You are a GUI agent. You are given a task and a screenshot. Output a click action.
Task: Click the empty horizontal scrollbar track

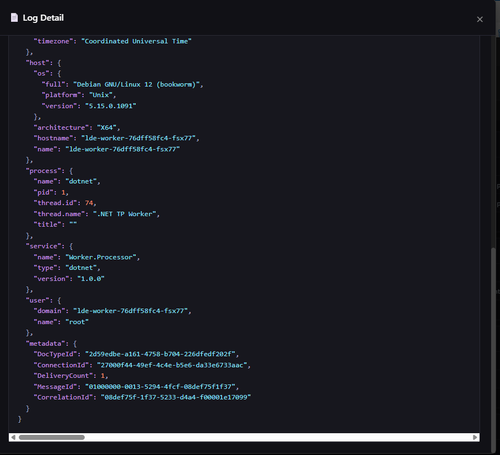click(278, 437)
